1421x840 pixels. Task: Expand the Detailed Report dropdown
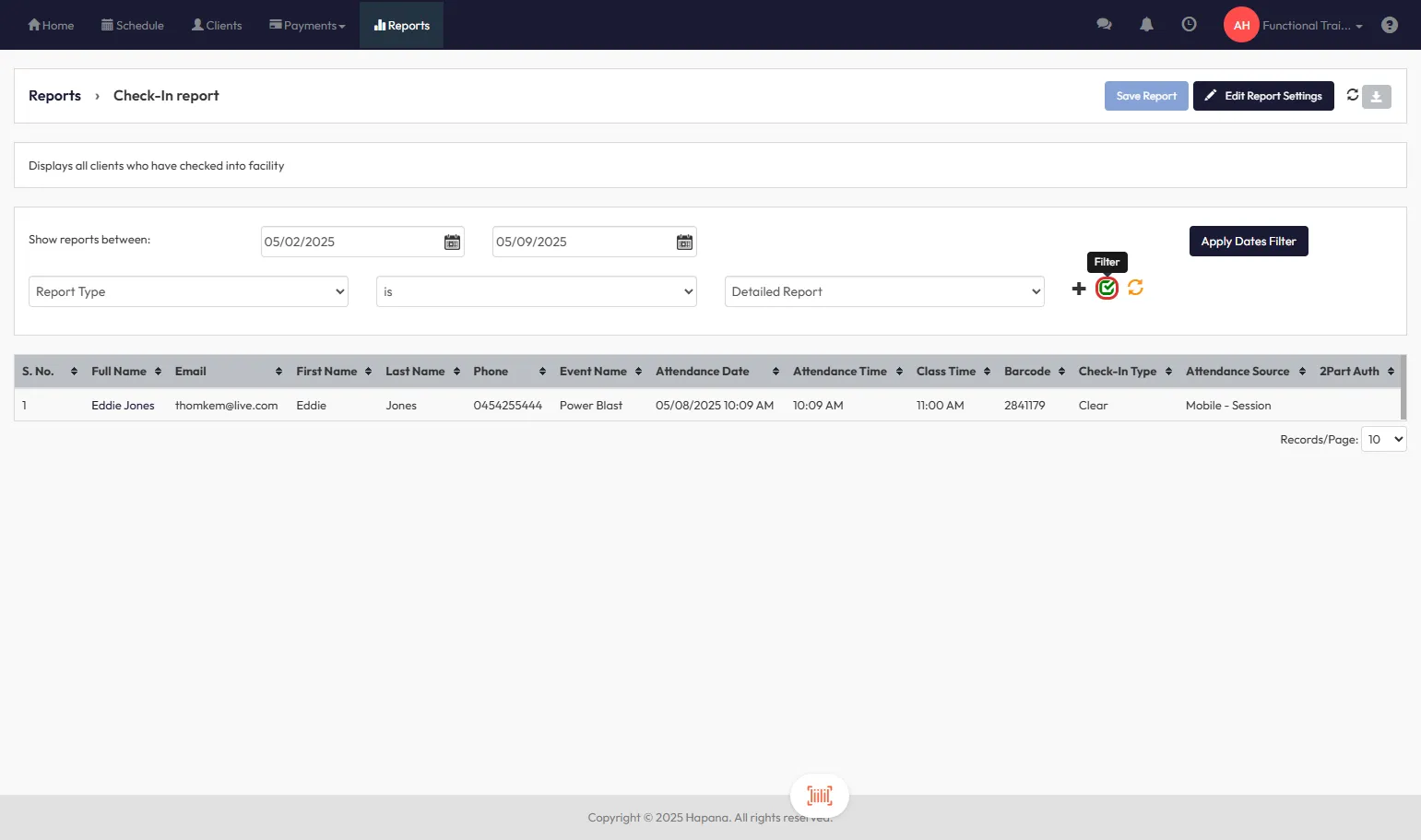point(883,291)
